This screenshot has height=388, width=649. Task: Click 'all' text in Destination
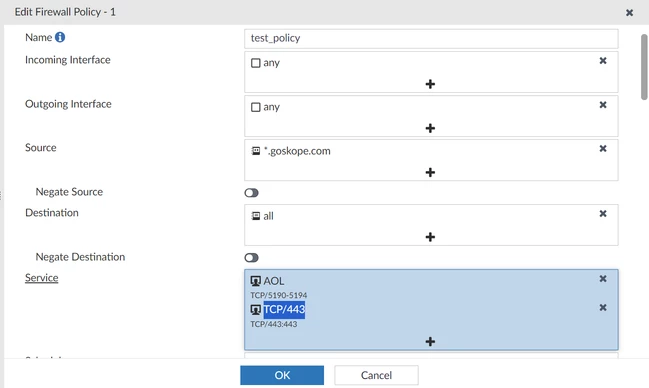(268, 216)
